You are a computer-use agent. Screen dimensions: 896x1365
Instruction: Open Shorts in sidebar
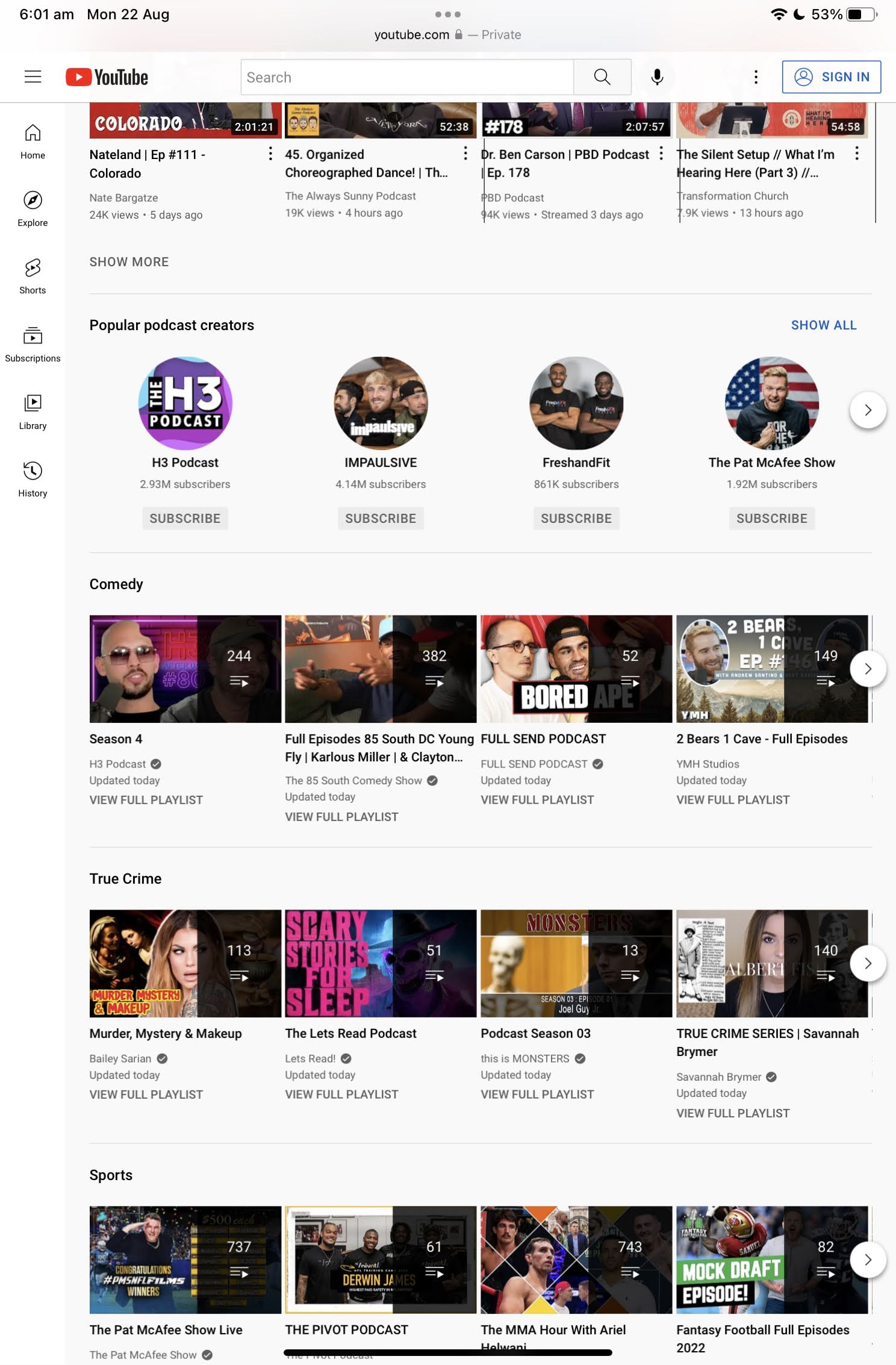(x=33, y=276)
